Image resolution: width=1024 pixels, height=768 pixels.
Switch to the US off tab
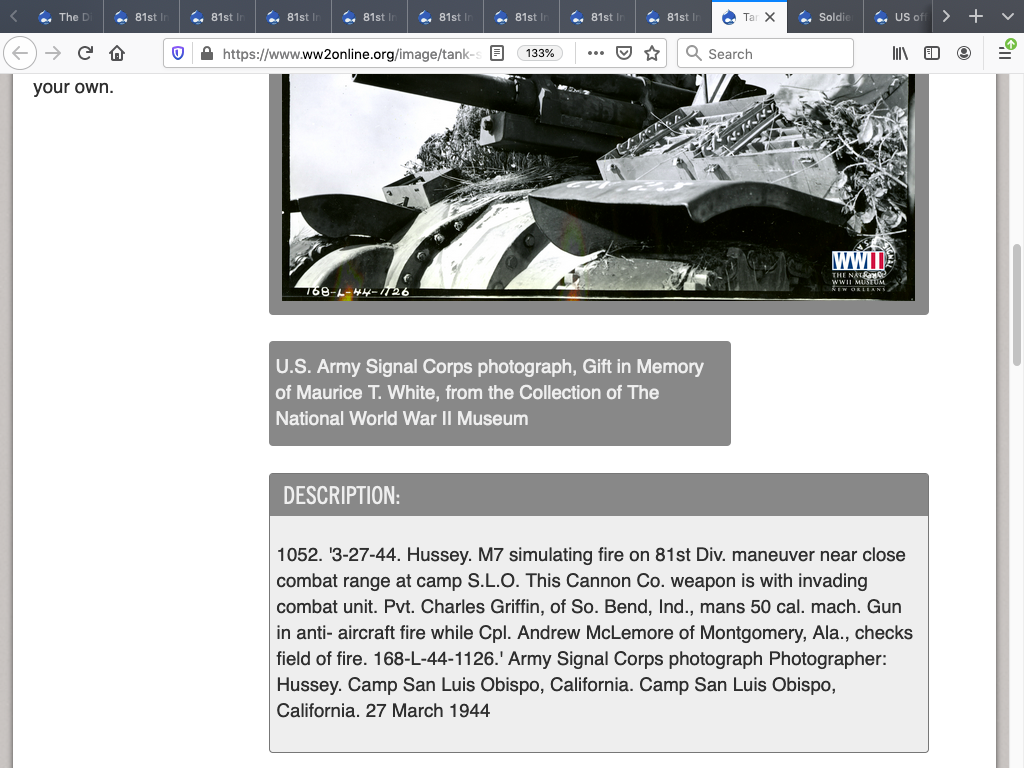pos(900,17)
